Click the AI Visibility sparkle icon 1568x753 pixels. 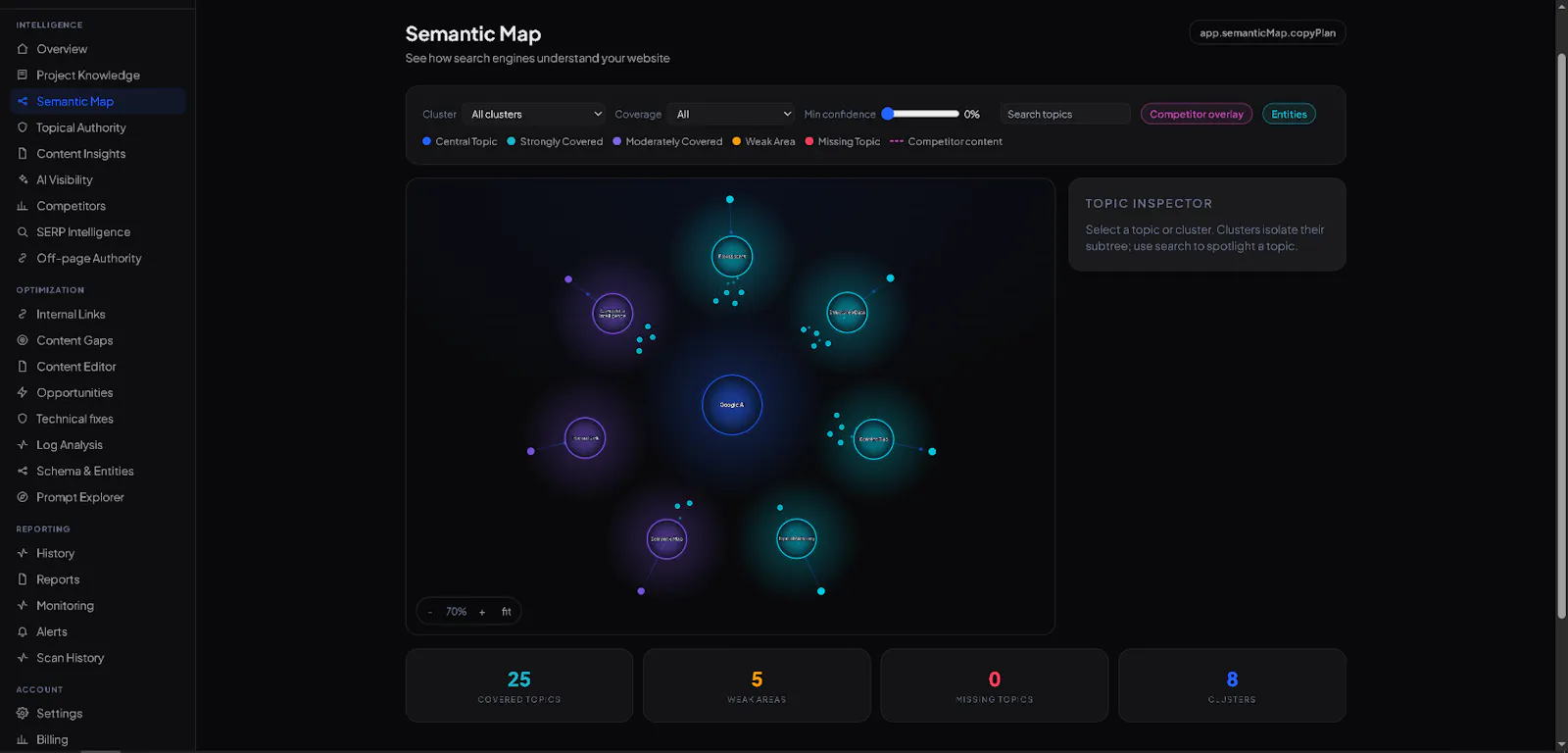[23, 179]
